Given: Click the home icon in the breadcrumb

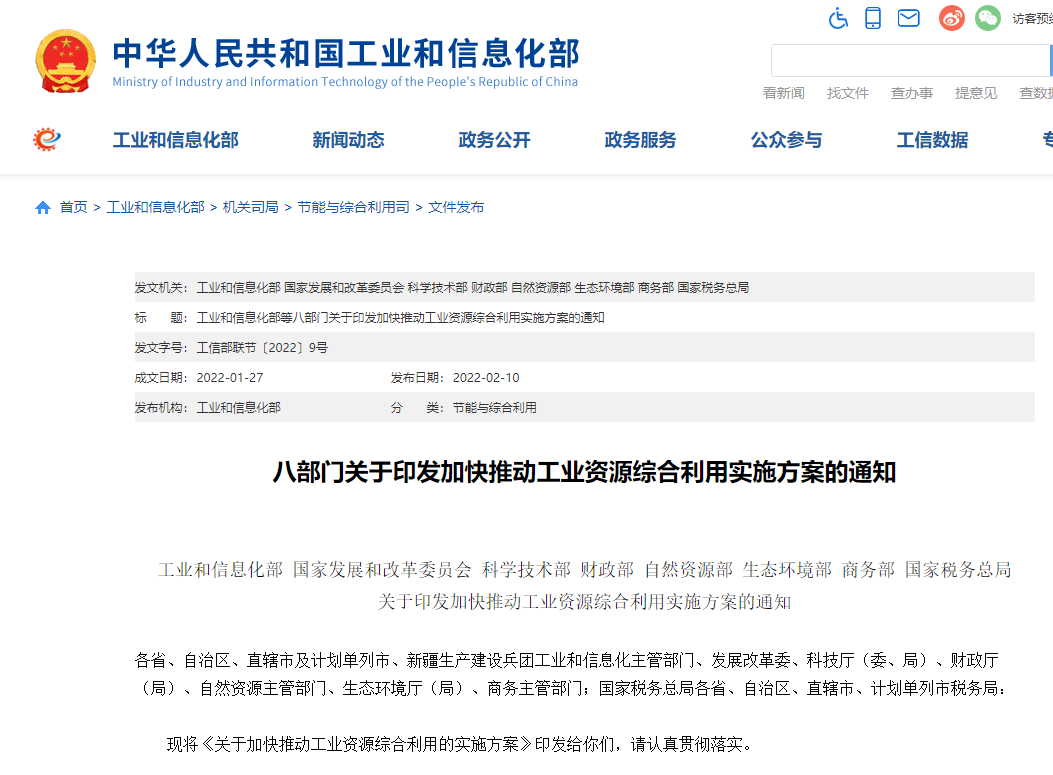Looking at the screenshot, I should click(x=42, y=207).
